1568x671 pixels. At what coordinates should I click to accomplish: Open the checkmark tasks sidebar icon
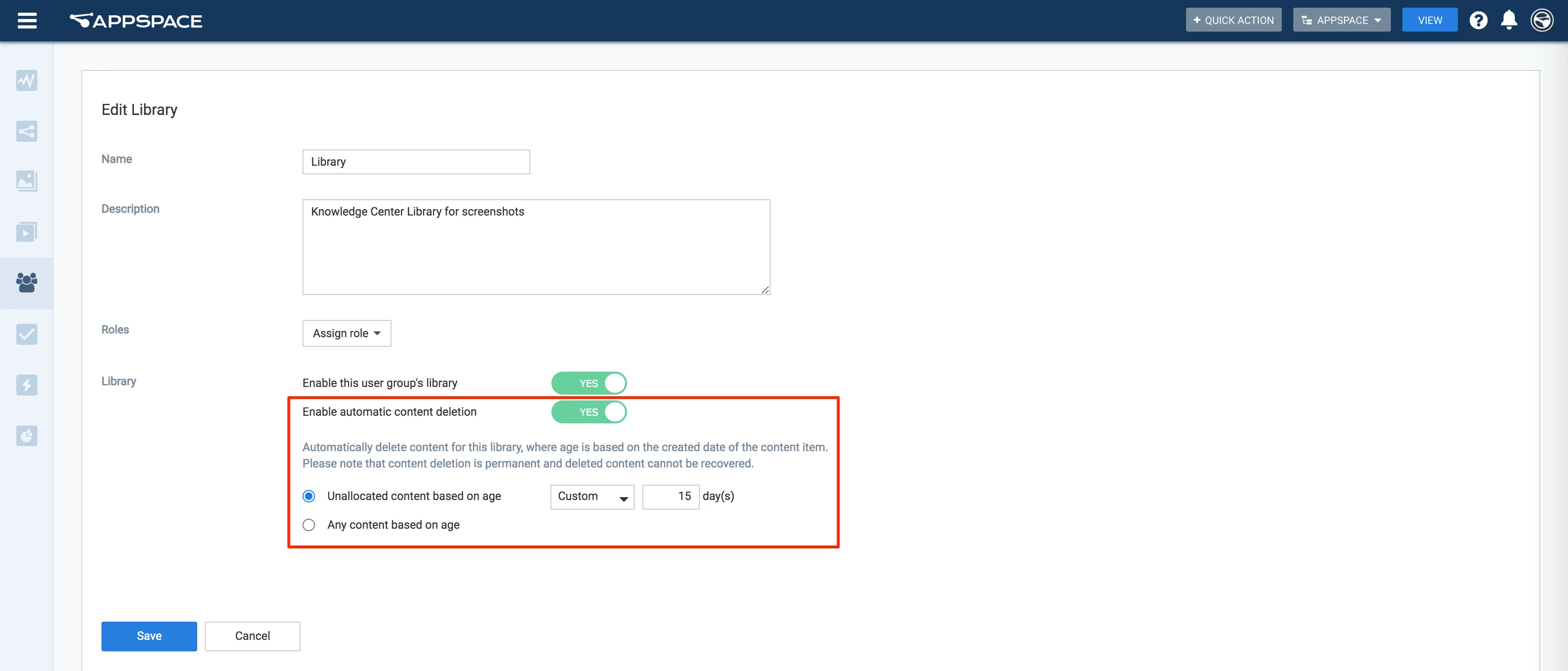(27, 334)
